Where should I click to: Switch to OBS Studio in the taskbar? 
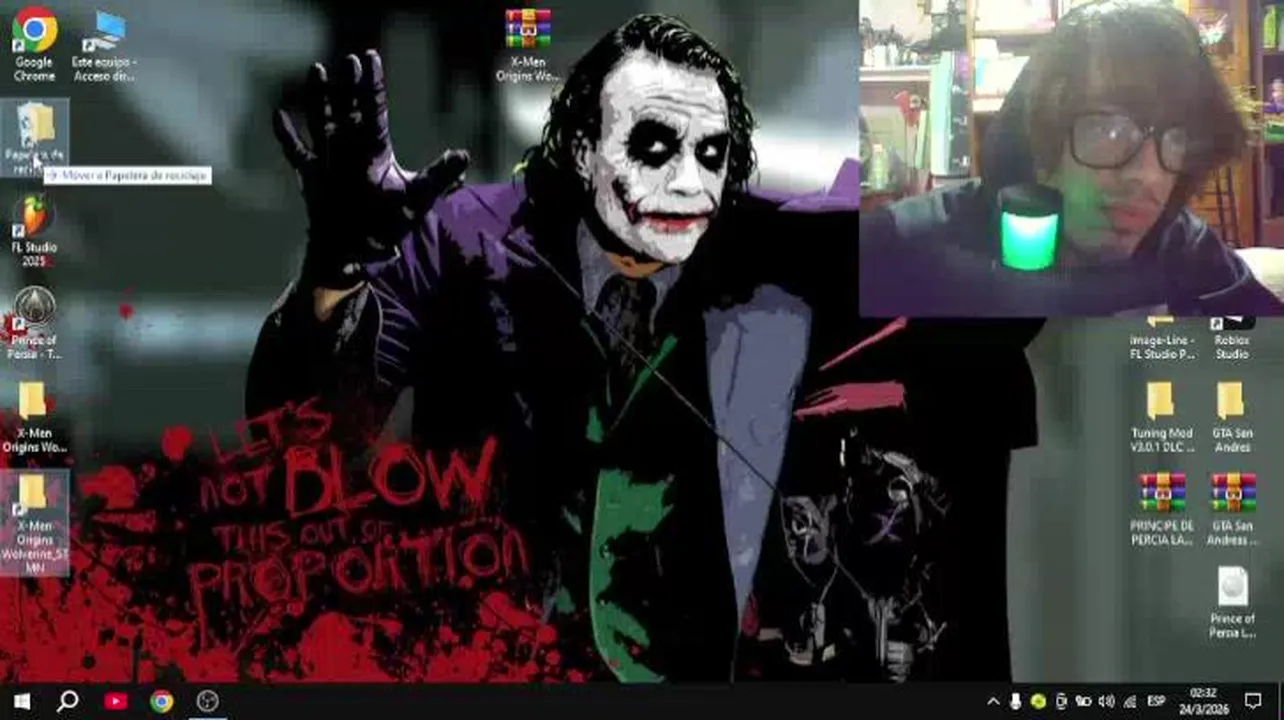click(208, 701)
